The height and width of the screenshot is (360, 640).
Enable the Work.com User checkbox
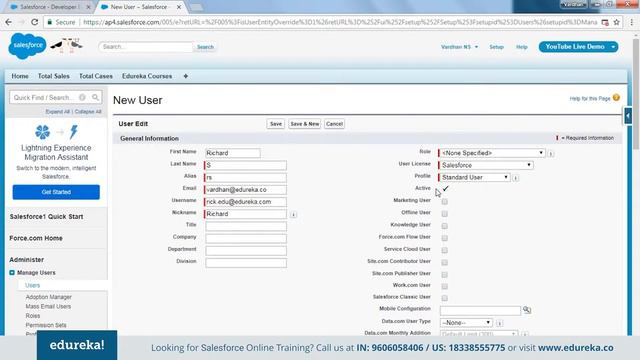click(444, 286)
